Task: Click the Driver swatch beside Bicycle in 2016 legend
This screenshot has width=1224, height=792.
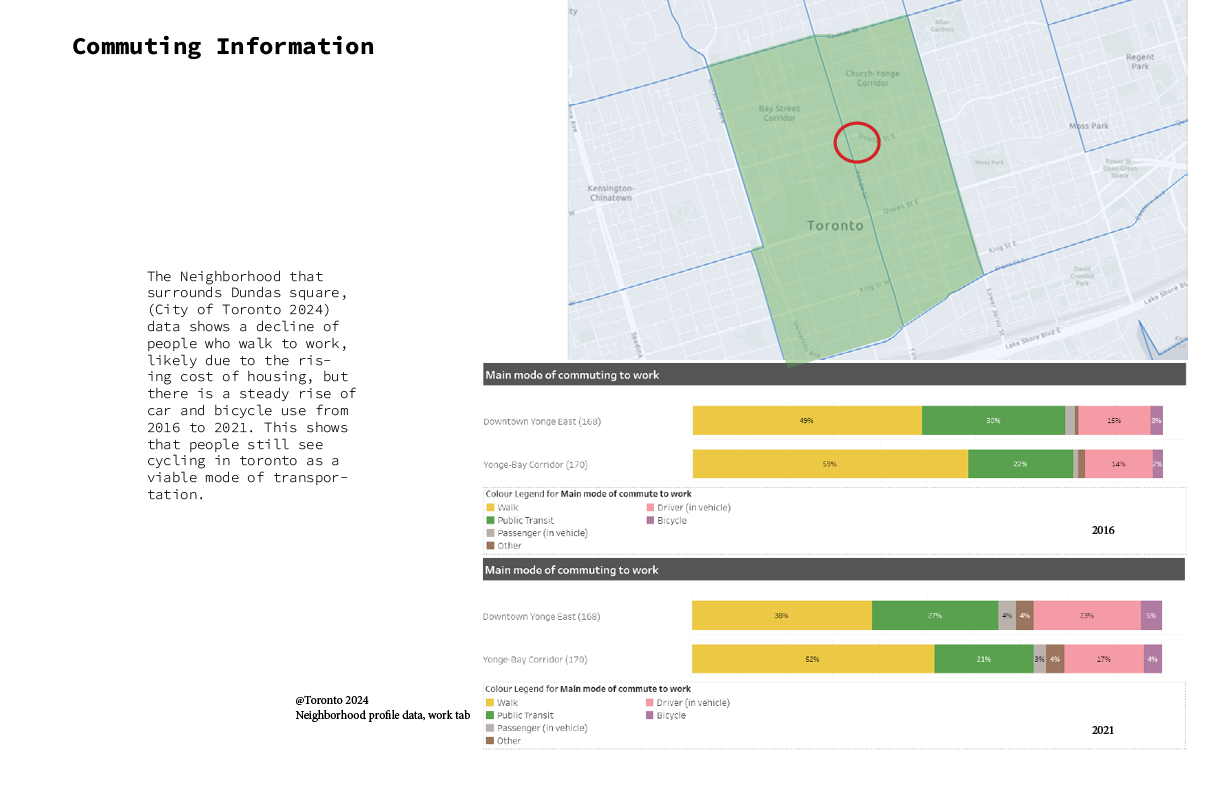Action: [x=650, y=507]
